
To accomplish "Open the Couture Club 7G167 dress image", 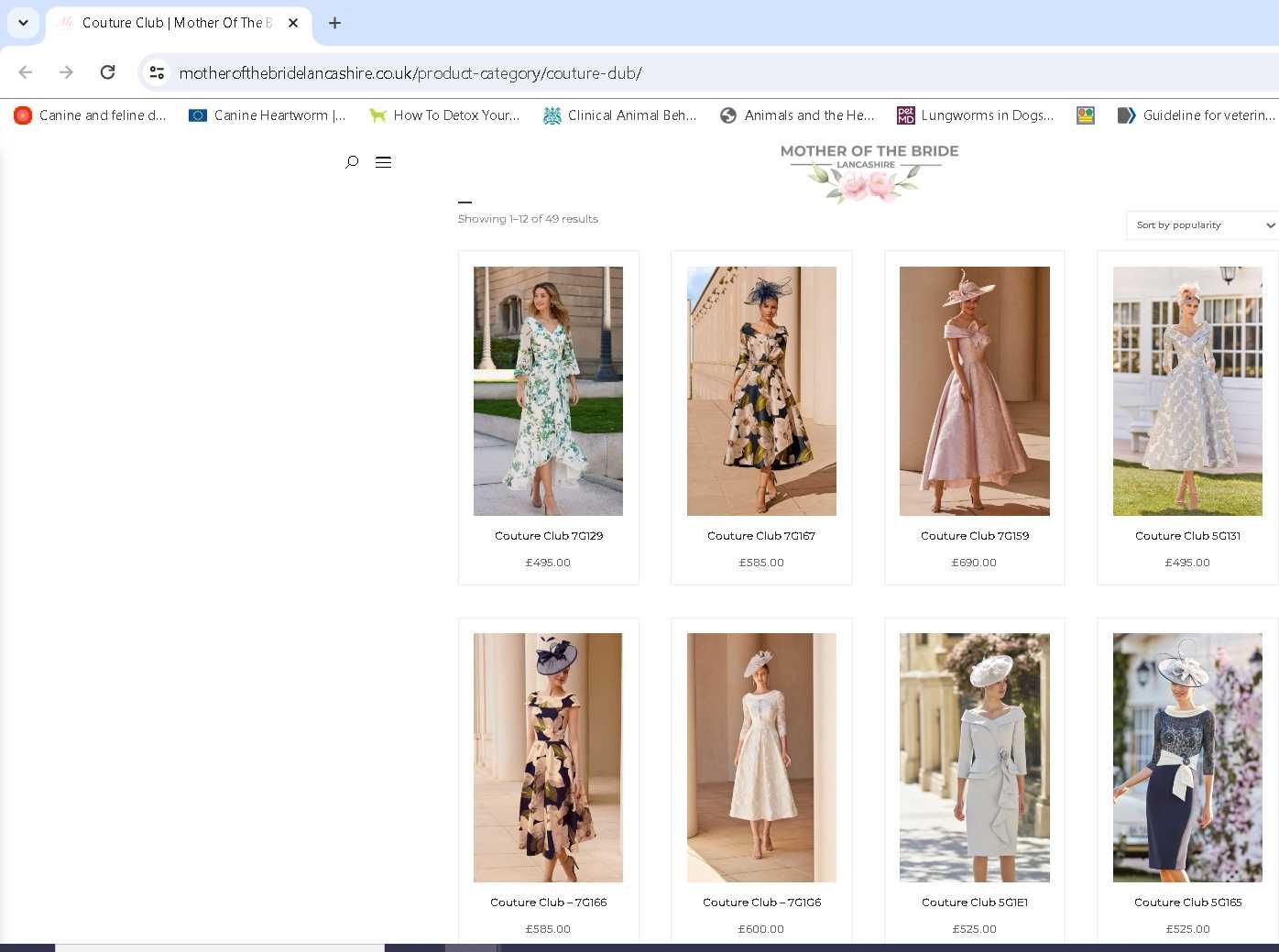I will [x=761, y=391].
